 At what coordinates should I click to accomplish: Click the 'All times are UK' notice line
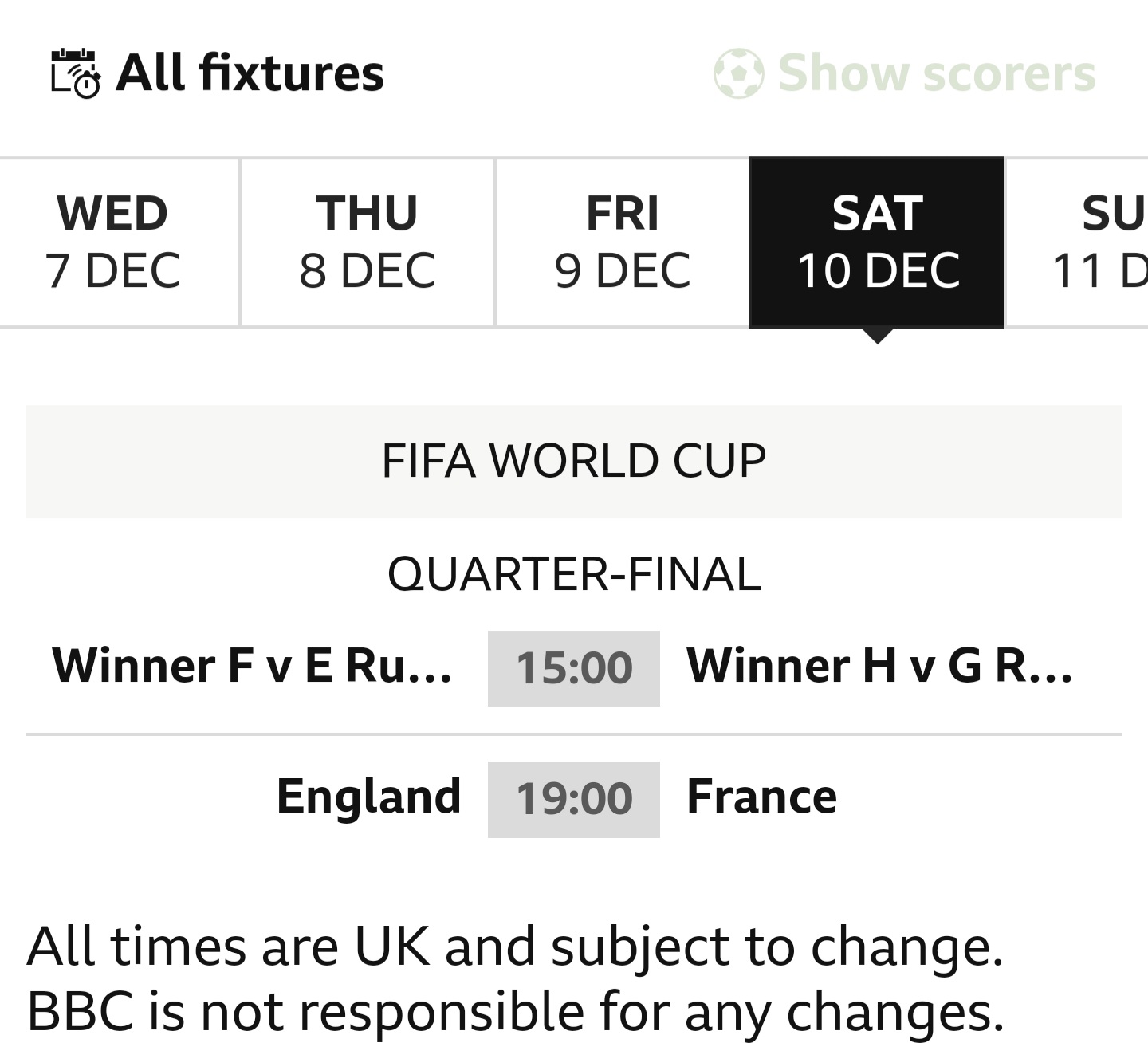pyautogui.click(x=515, y=947)
